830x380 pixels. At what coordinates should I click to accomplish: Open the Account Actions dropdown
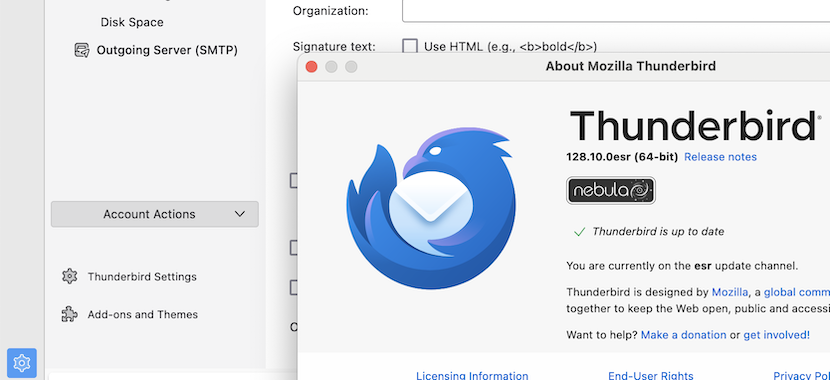pos(155,214)
